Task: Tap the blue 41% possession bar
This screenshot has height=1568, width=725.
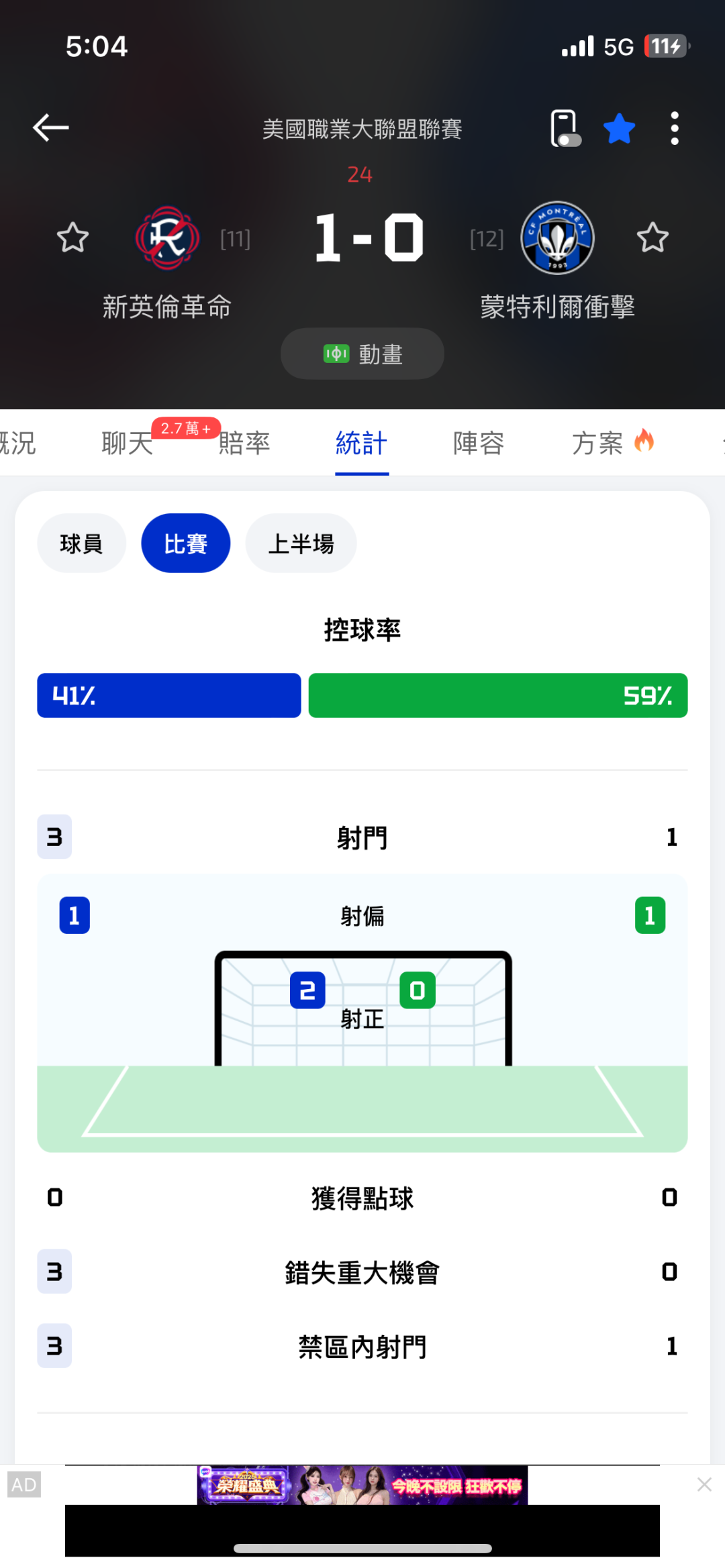Action: point(168,695)
